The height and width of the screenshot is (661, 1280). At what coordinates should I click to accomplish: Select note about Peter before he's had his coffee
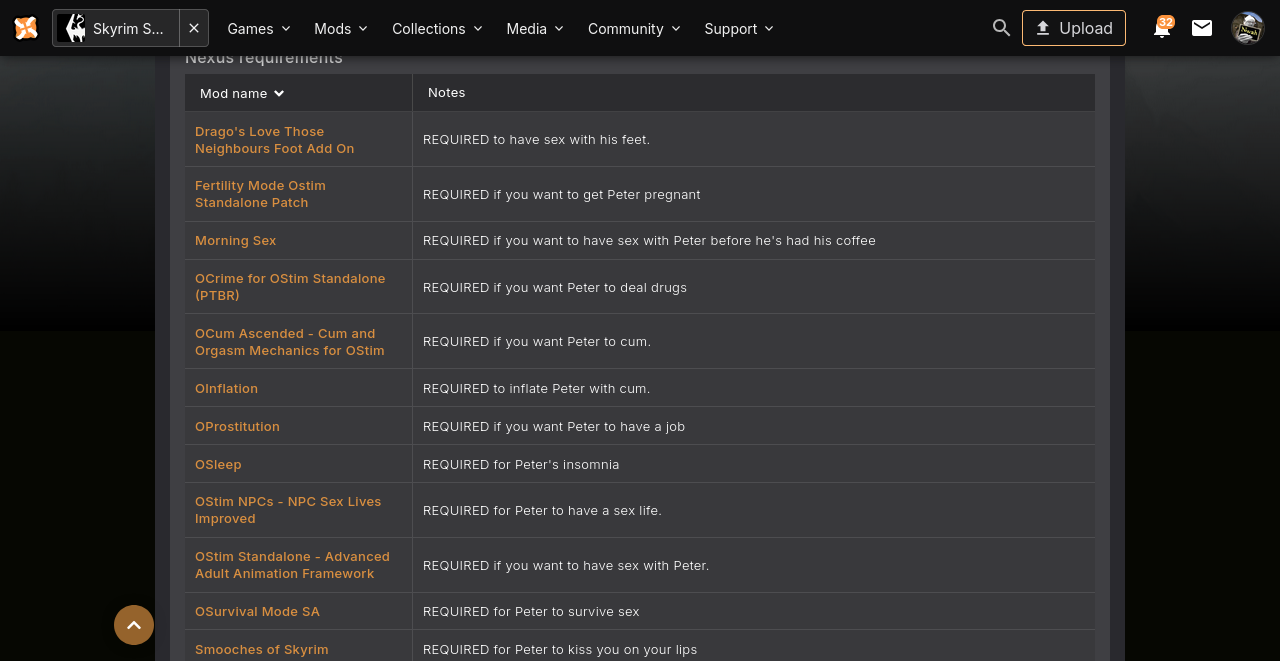click(649, 240)
